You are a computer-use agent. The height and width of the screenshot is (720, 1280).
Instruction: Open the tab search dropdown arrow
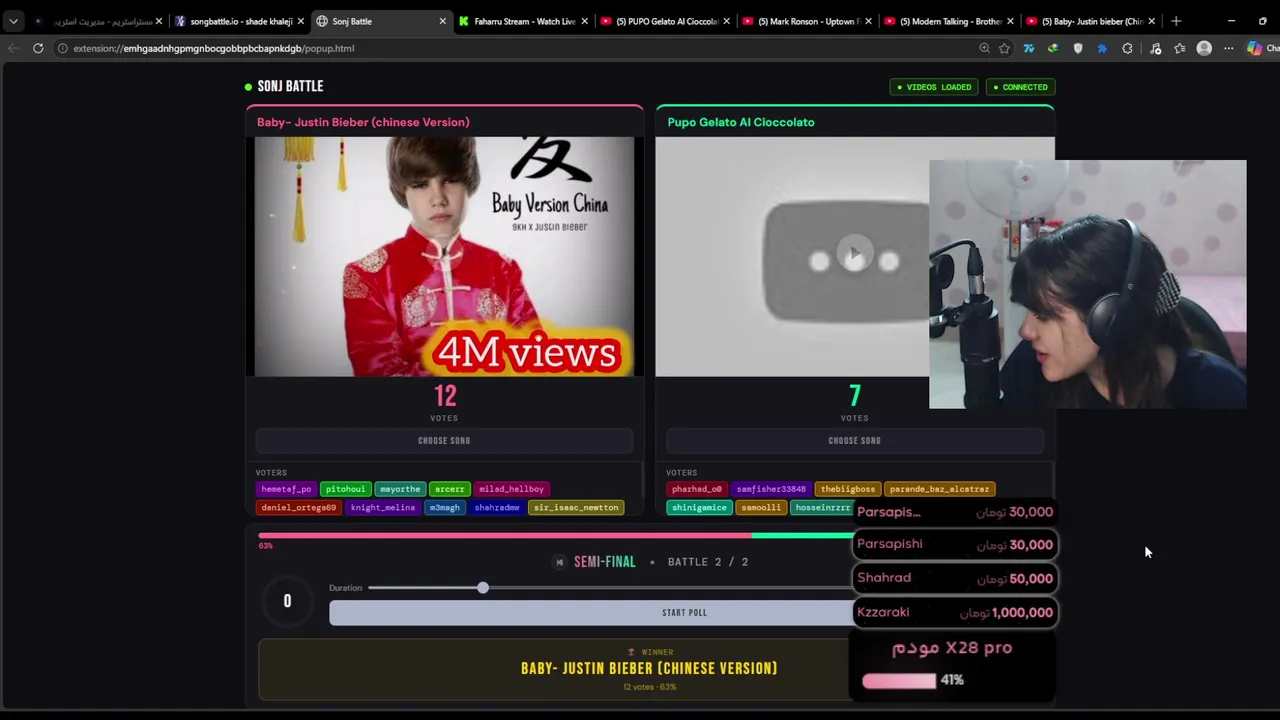[13, 21]
